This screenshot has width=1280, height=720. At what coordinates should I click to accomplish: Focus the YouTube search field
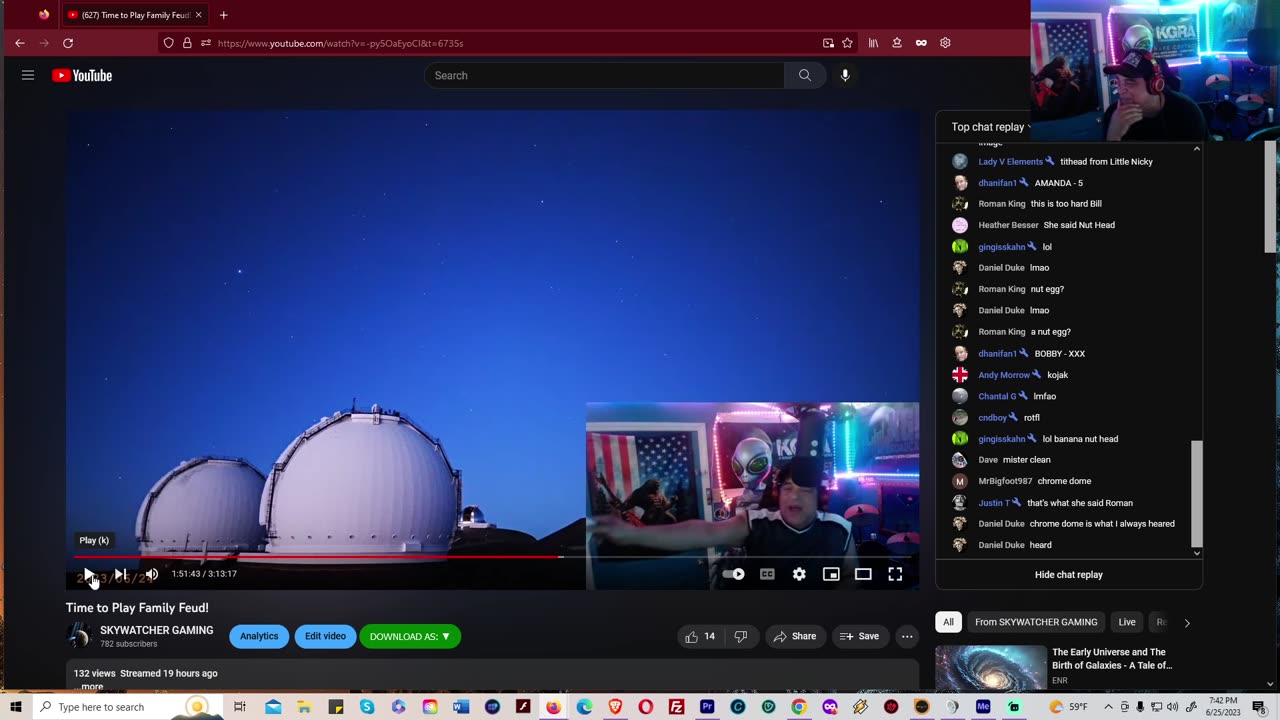[605, 75]
